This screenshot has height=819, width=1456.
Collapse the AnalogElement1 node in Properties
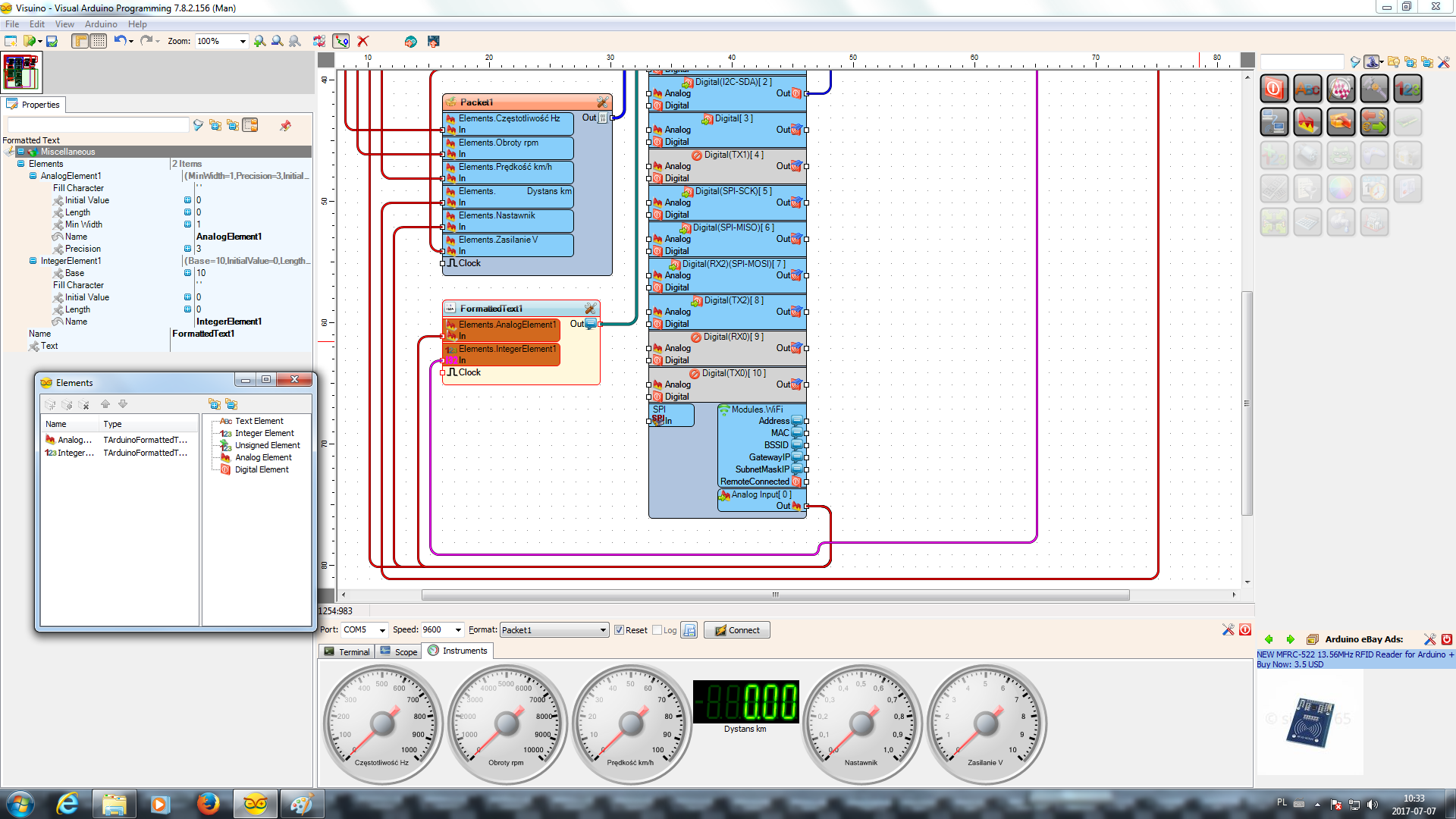click(x=33, y=176)
